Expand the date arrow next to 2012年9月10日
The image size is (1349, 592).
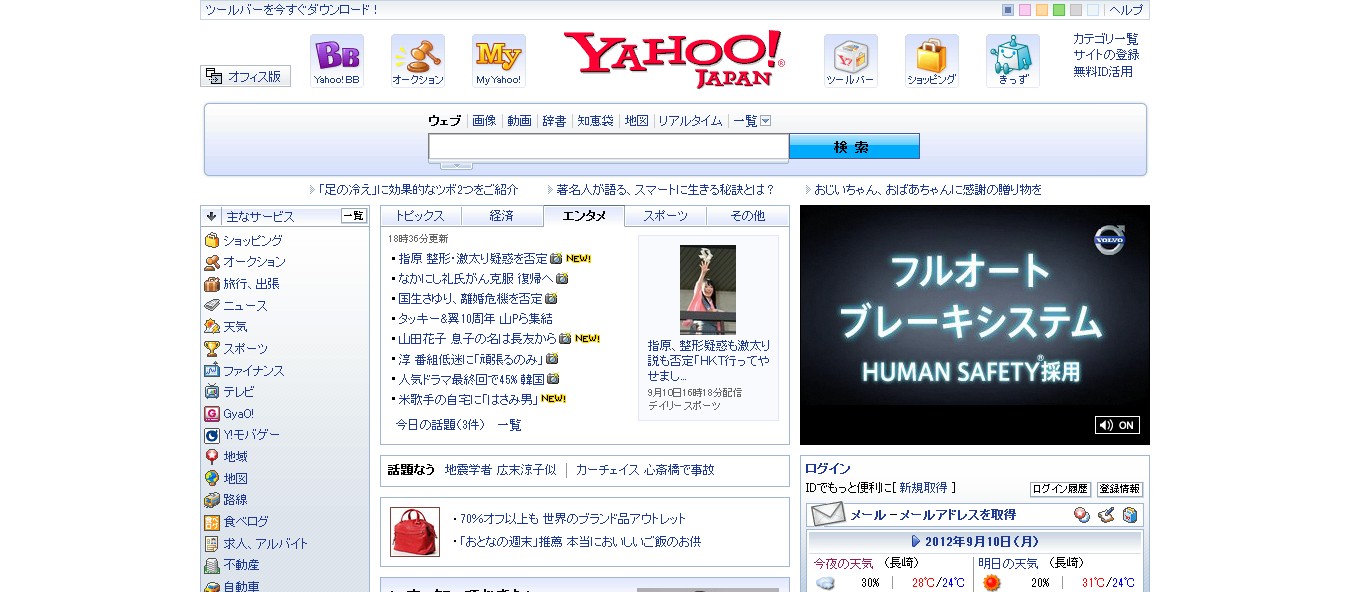point(916,541)
